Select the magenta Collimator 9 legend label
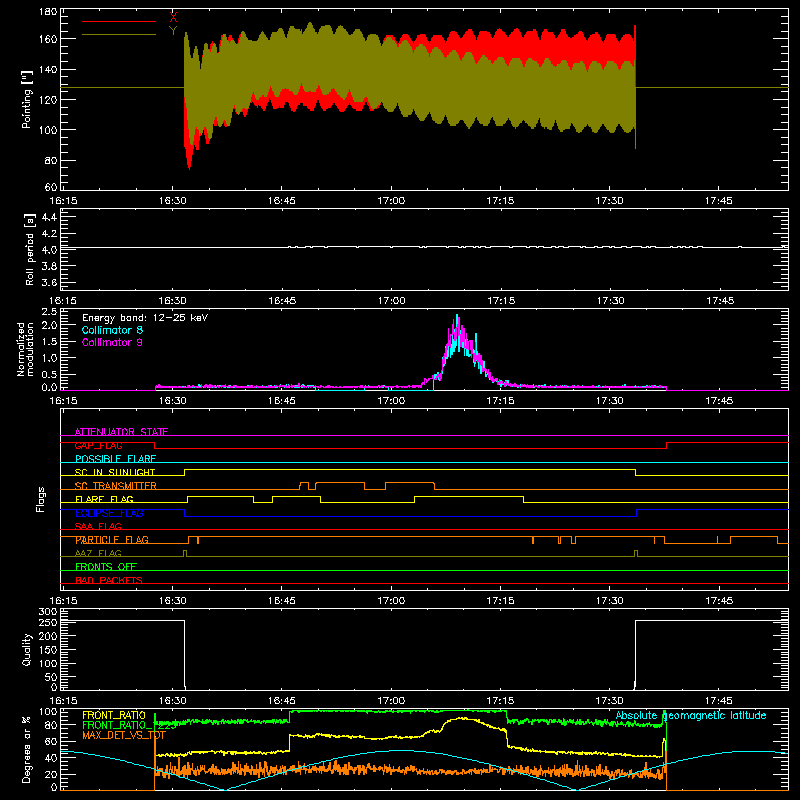Viewport: 800px width, 800px height. 112,342
